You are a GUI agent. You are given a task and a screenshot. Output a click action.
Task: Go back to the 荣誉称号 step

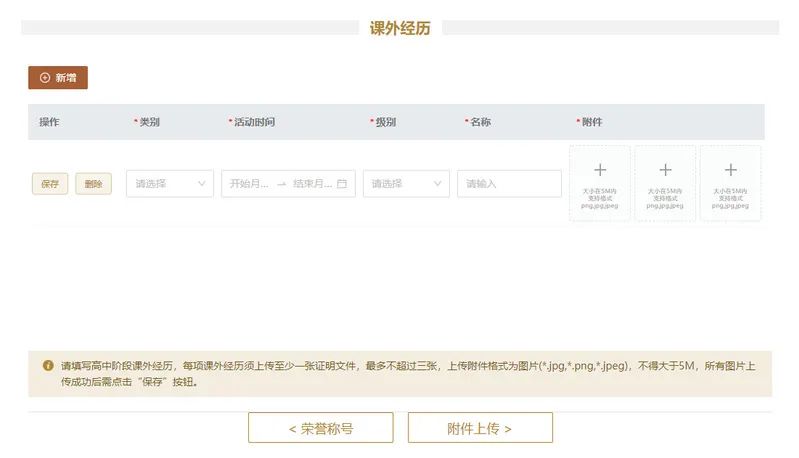click(x=320, y=428)
